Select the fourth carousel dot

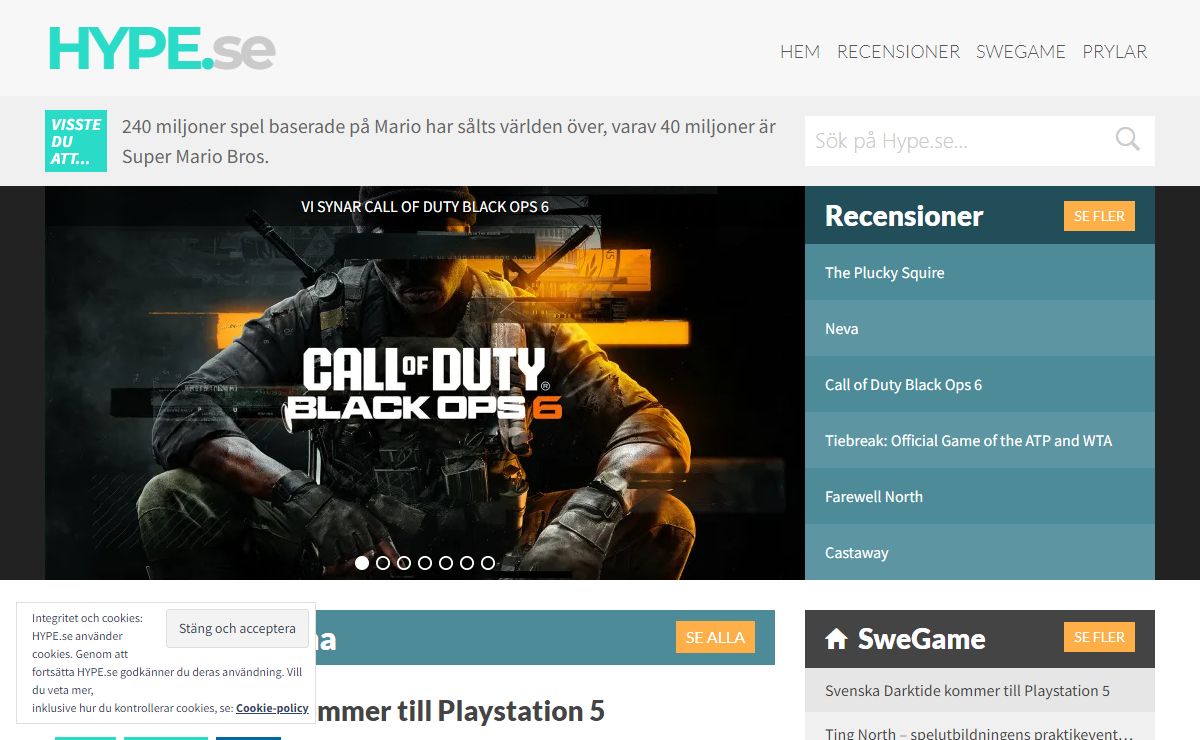click(425, 563)
